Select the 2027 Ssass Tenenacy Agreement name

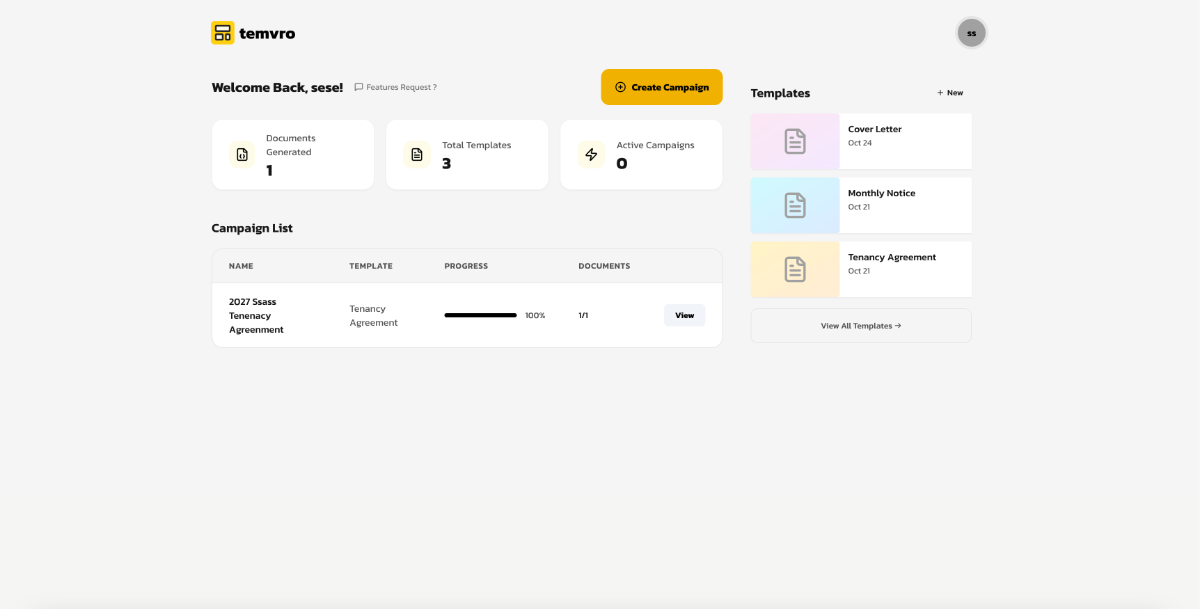tap(256, 315)
